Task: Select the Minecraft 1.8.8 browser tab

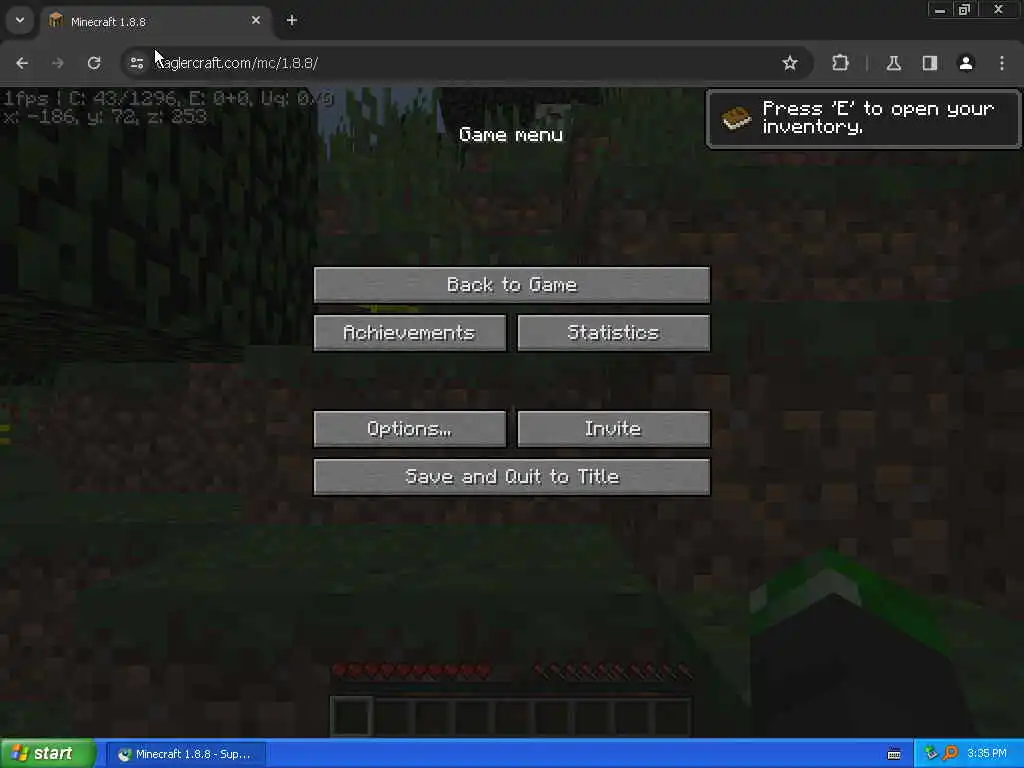Action: [x=155, y=21]
